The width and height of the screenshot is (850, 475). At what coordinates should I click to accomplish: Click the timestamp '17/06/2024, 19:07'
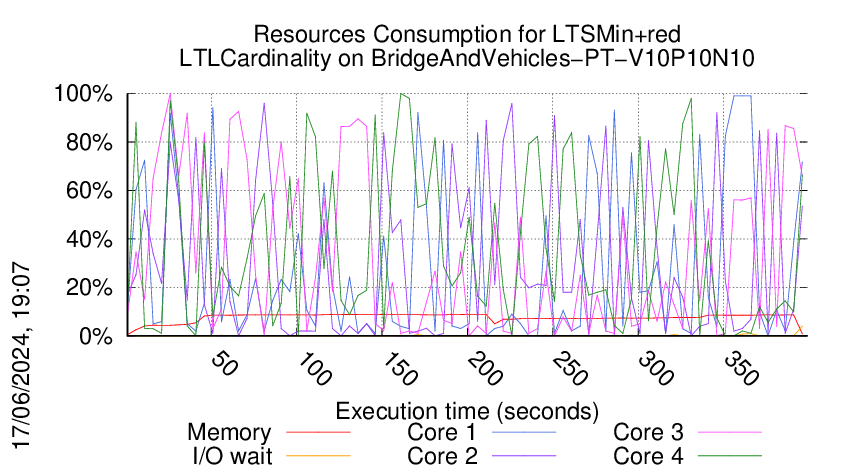21,356
